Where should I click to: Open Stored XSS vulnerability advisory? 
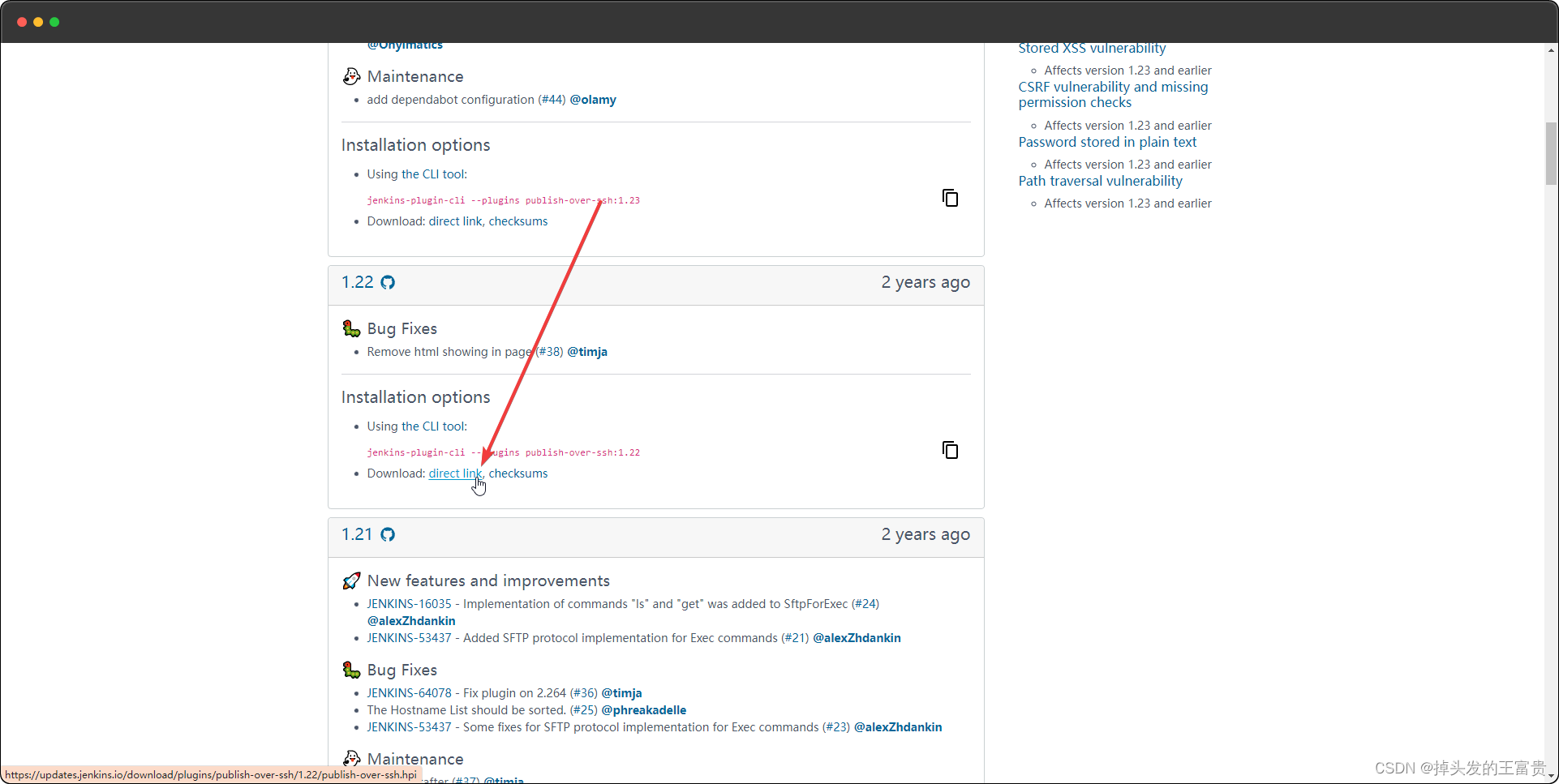(x=1092, y=49)
